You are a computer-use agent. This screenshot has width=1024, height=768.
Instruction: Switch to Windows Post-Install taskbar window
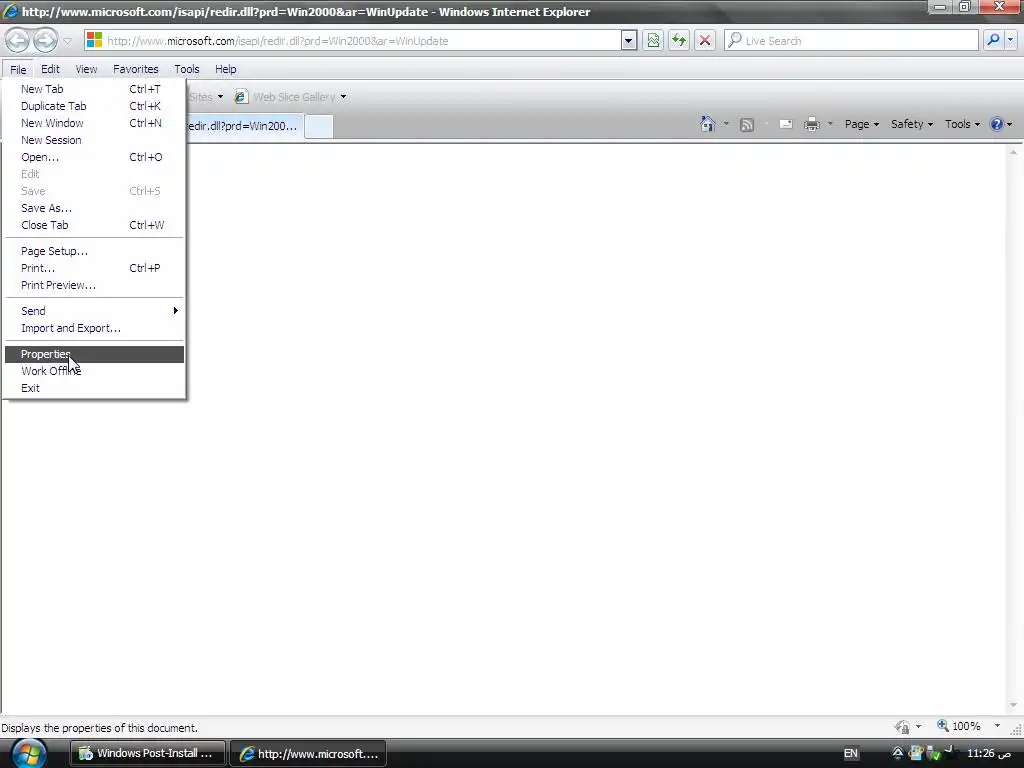[x=148, y=754]
